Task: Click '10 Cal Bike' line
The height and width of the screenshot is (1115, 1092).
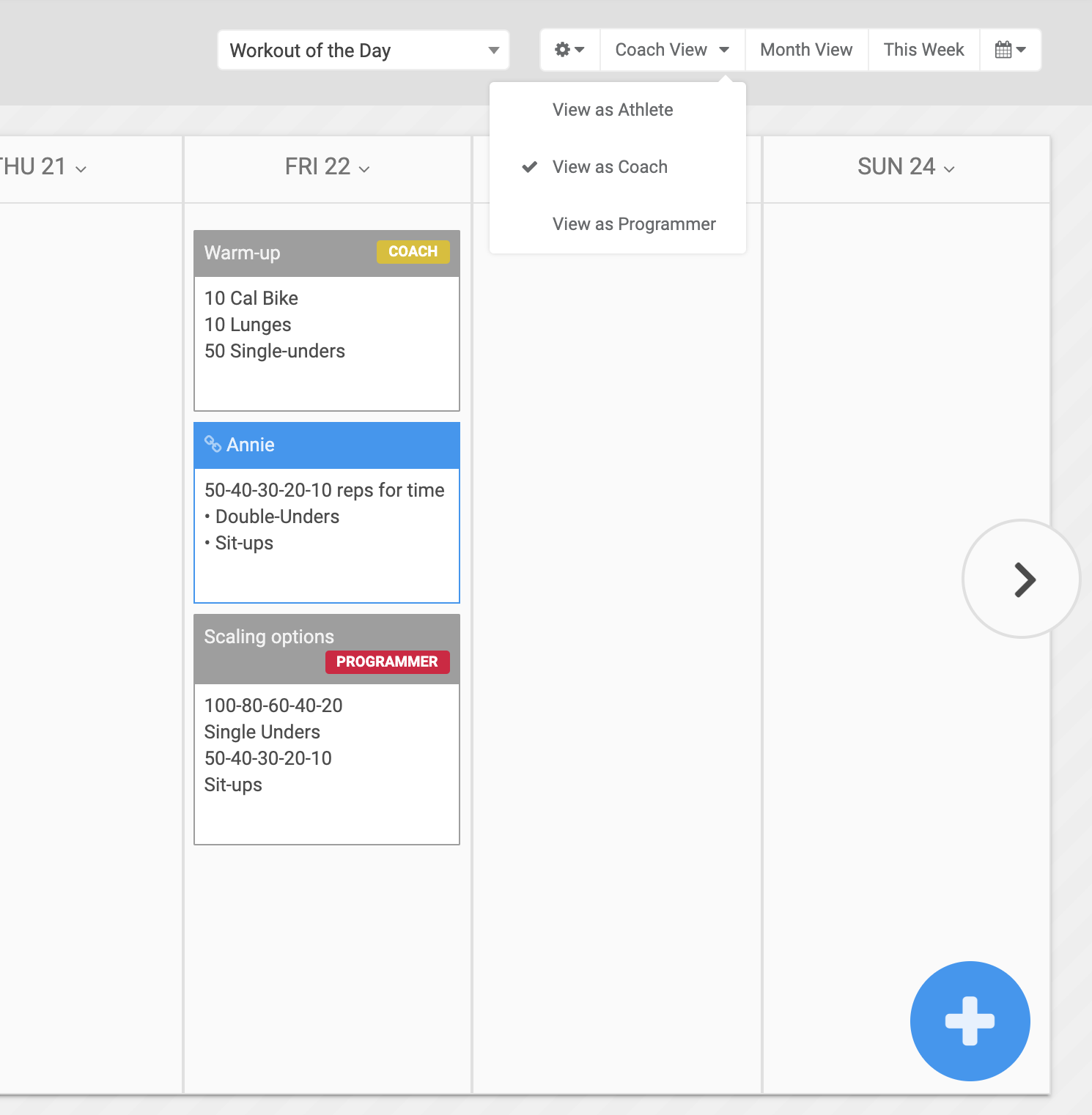Action: 251,298
